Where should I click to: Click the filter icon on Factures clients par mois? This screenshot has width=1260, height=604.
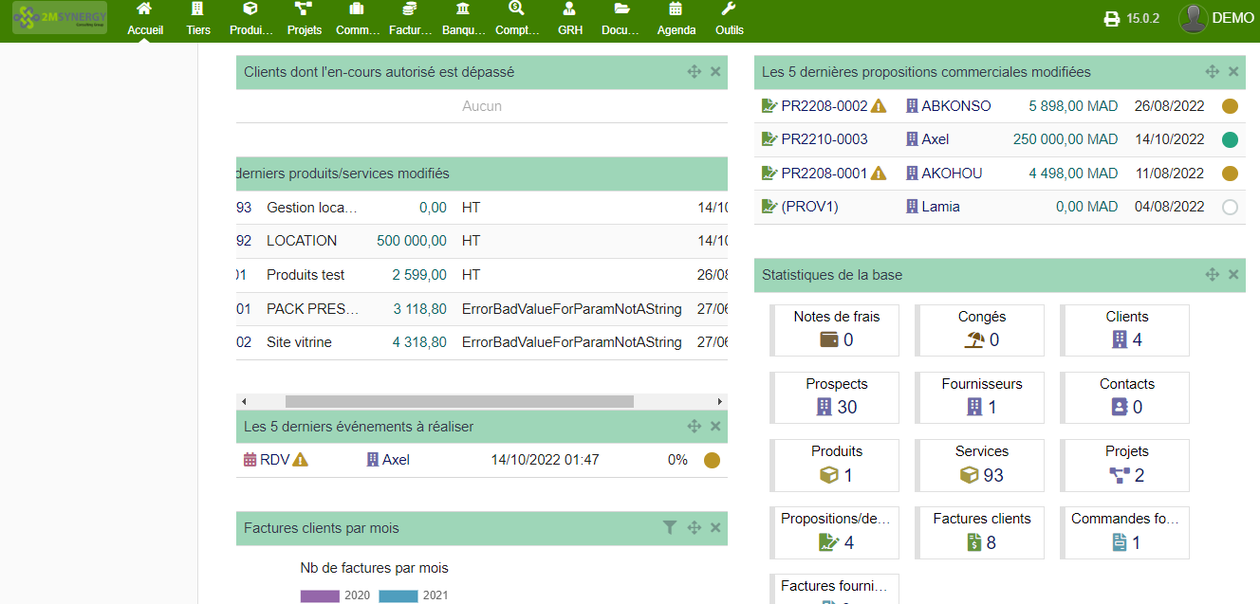pyautogui.click(x=670, y=528)
